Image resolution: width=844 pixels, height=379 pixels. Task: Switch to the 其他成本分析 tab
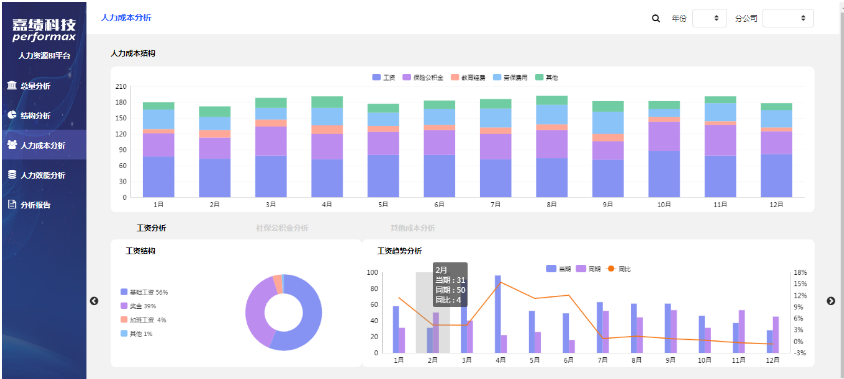[413, 228]
